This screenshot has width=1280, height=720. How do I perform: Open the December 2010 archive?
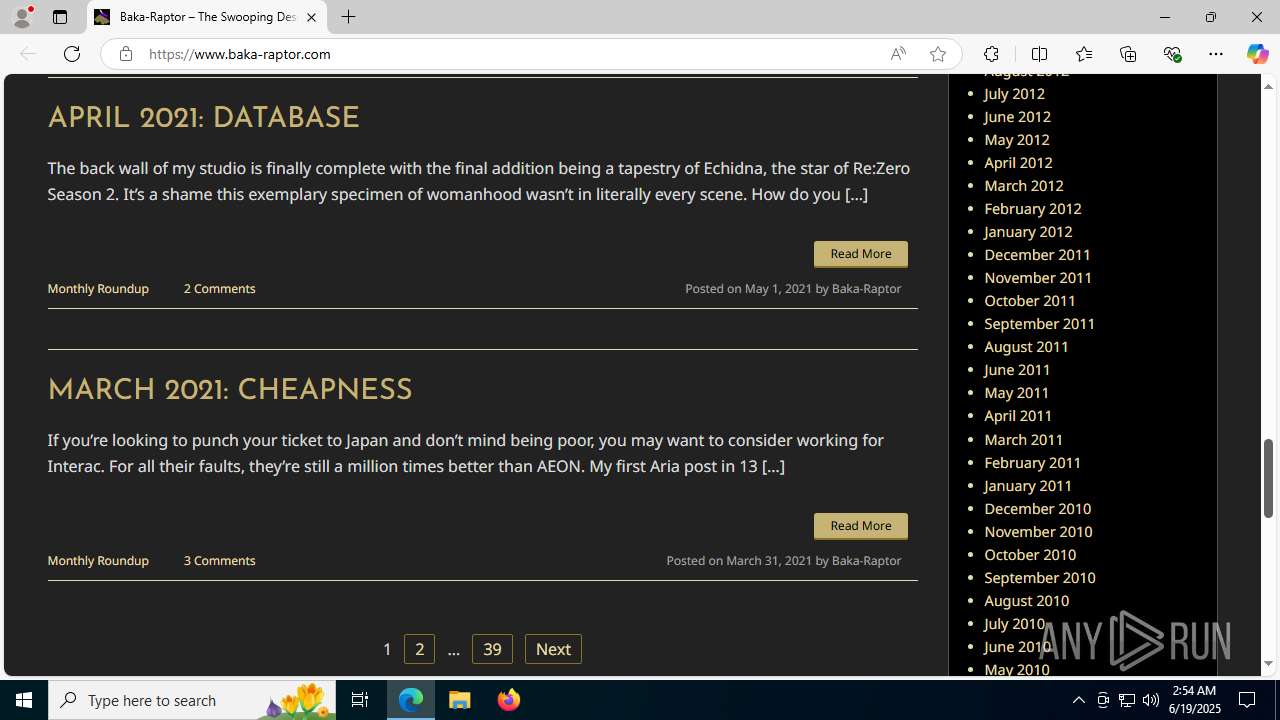coord(1037,508)
